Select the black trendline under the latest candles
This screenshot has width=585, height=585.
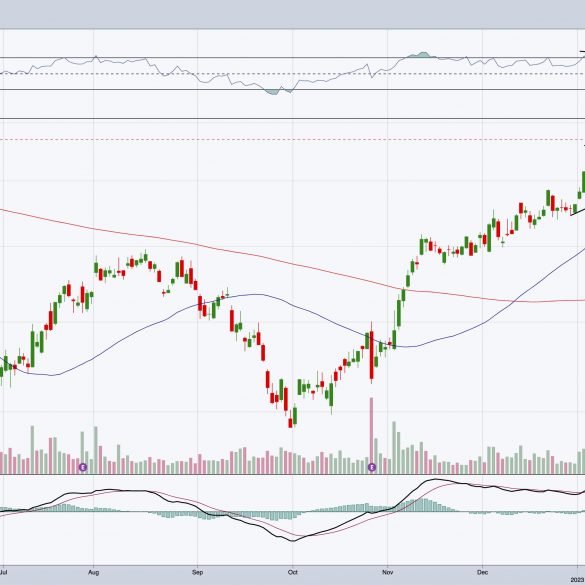(578, 212)
